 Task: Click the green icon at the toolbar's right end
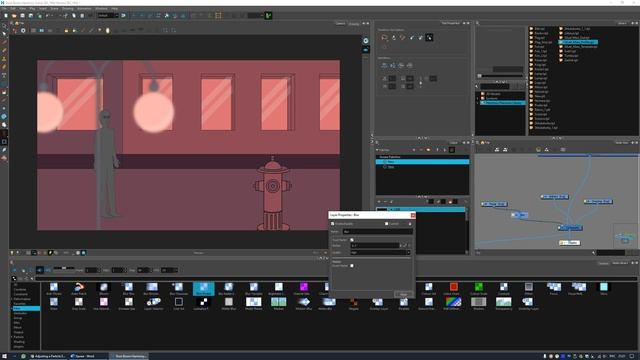coord(268,16)
